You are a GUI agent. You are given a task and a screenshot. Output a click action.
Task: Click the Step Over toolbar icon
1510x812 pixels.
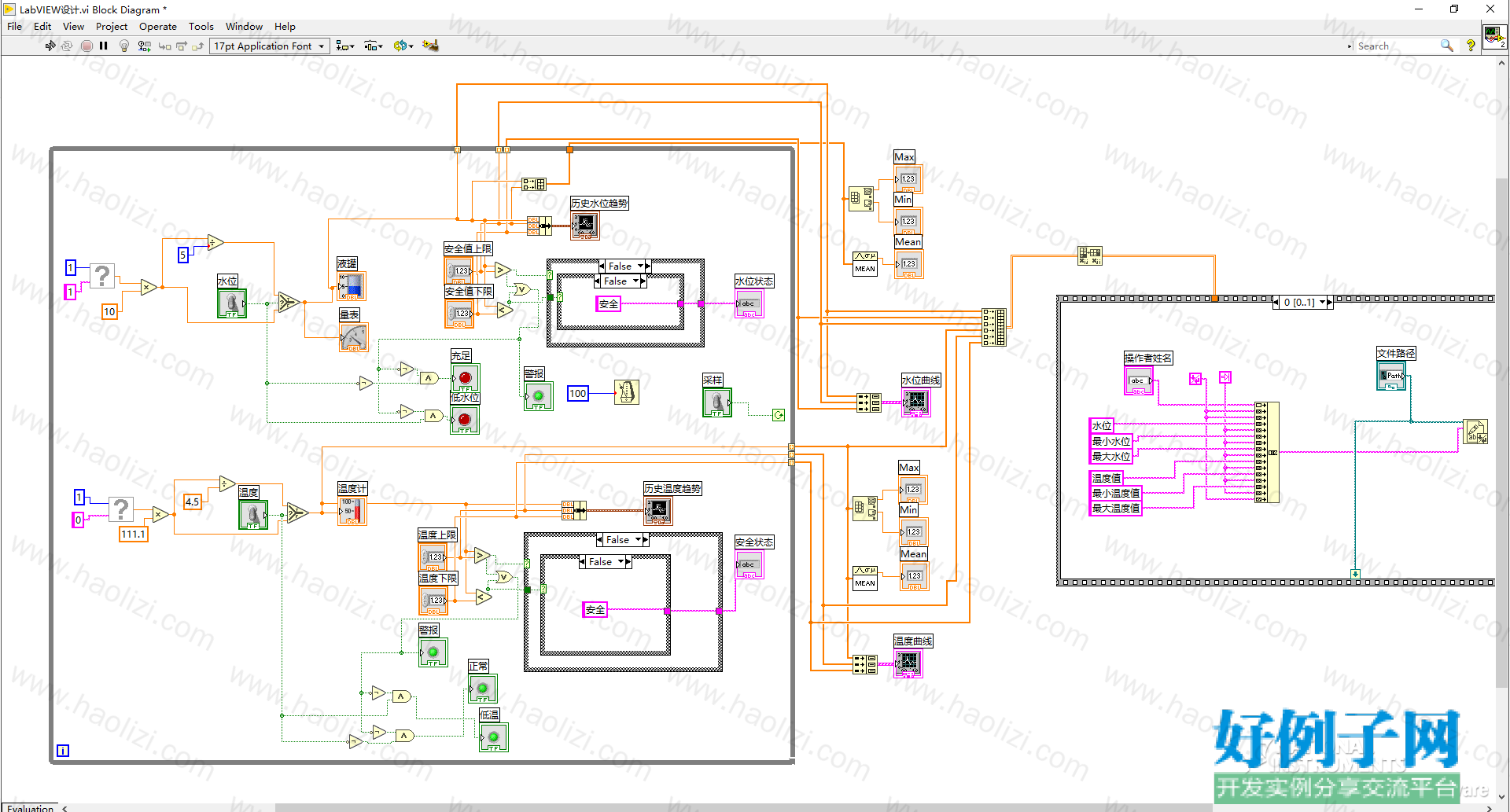point(181,46)
